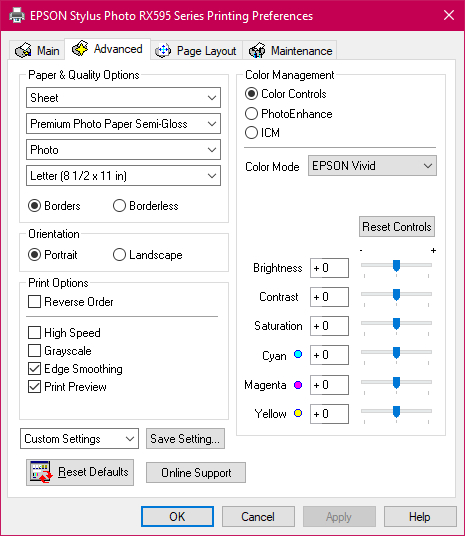Click the Online Support button

pyautogui.click(x=196, y=473)
